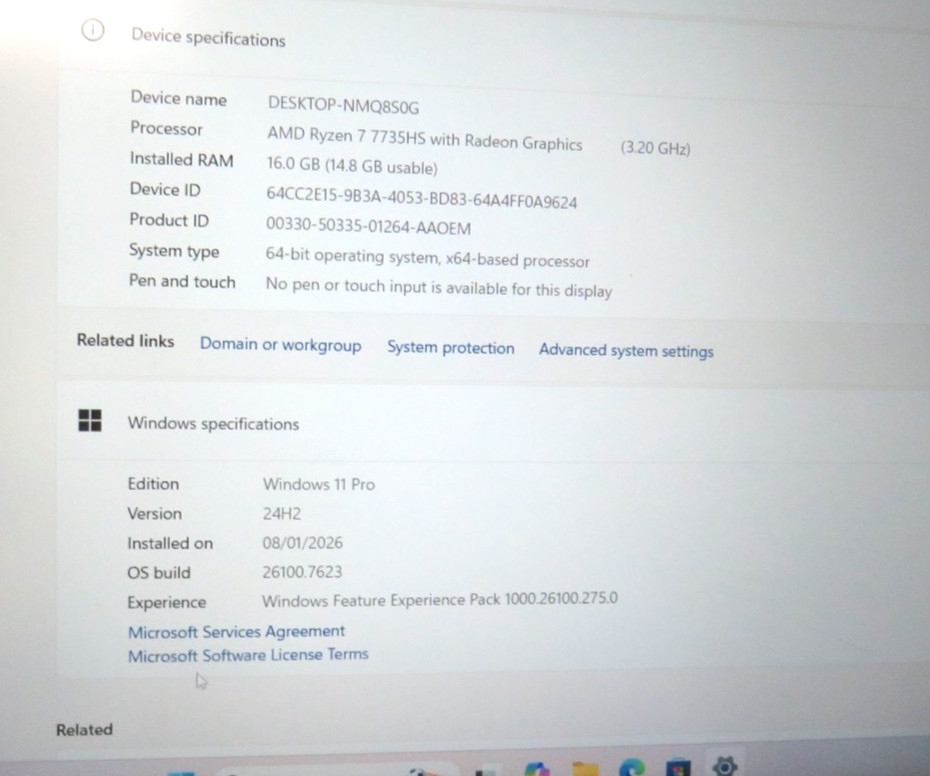This screenshot has height=776, width=930.
Task: Click the Version label
Action: point(155,513)
